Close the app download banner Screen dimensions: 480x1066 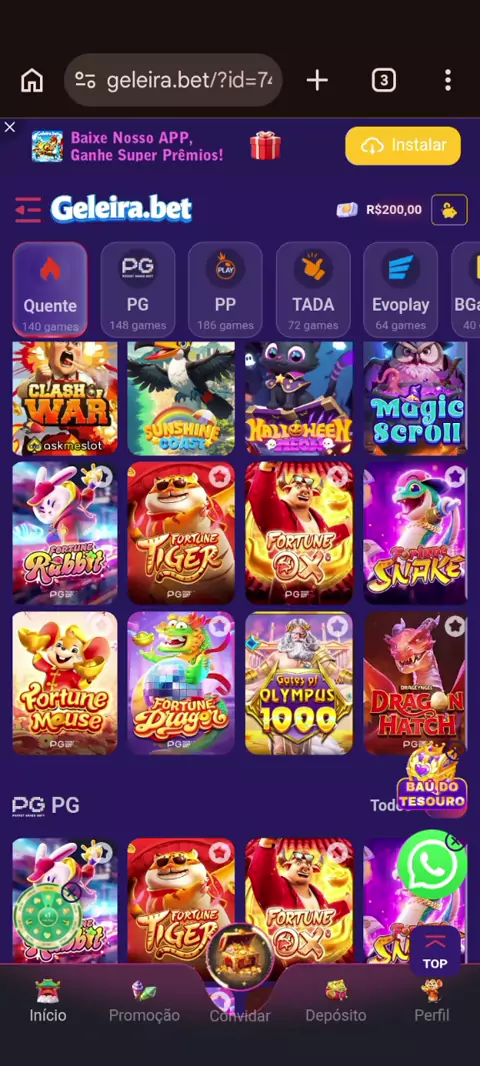[10, 127]
